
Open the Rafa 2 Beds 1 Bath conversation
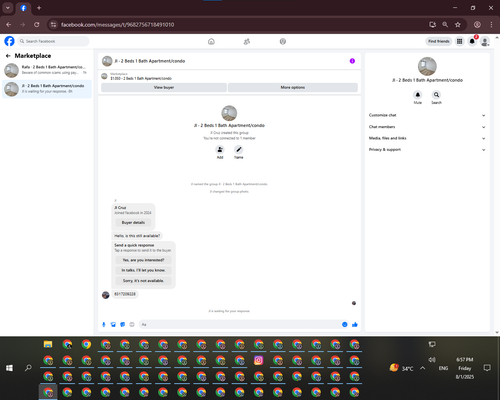47,70
